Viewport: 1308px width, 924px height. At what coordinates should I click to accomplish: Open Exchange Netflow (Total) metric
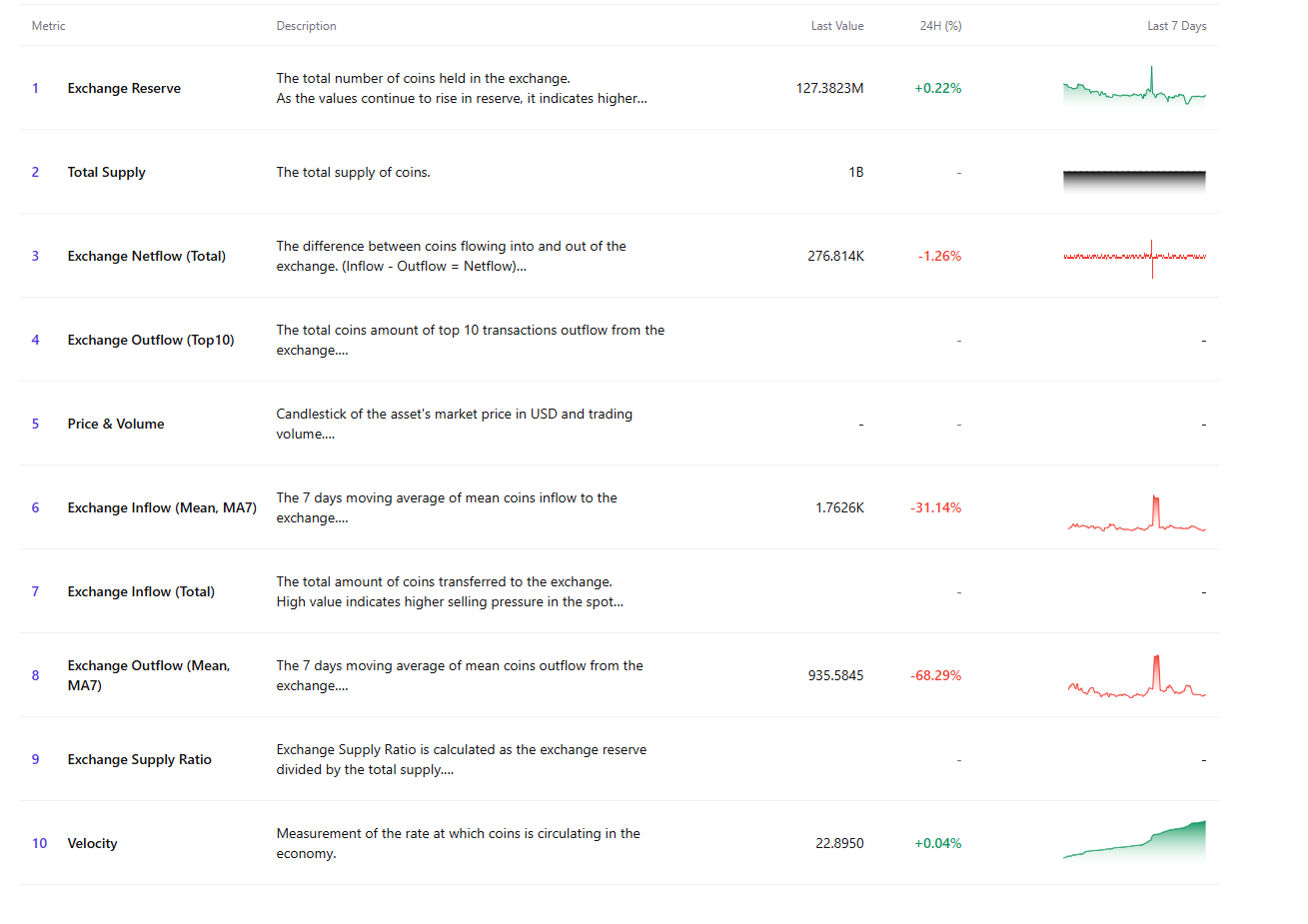pyautogui.click(x=146, y=256)
